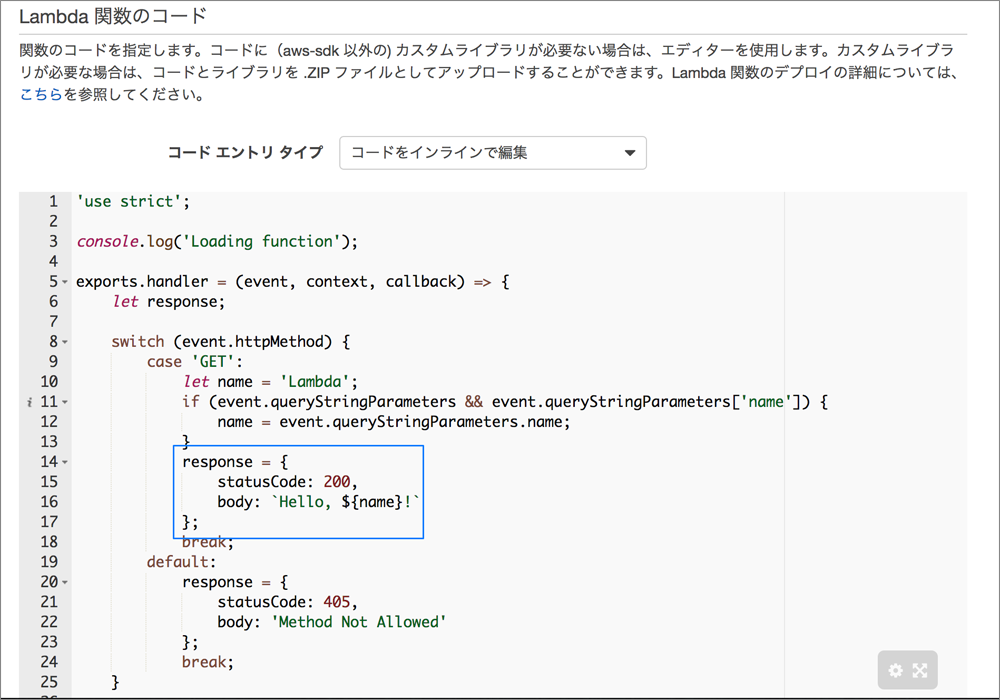Click the コード エントリ タイプ label

pos(246,153)
